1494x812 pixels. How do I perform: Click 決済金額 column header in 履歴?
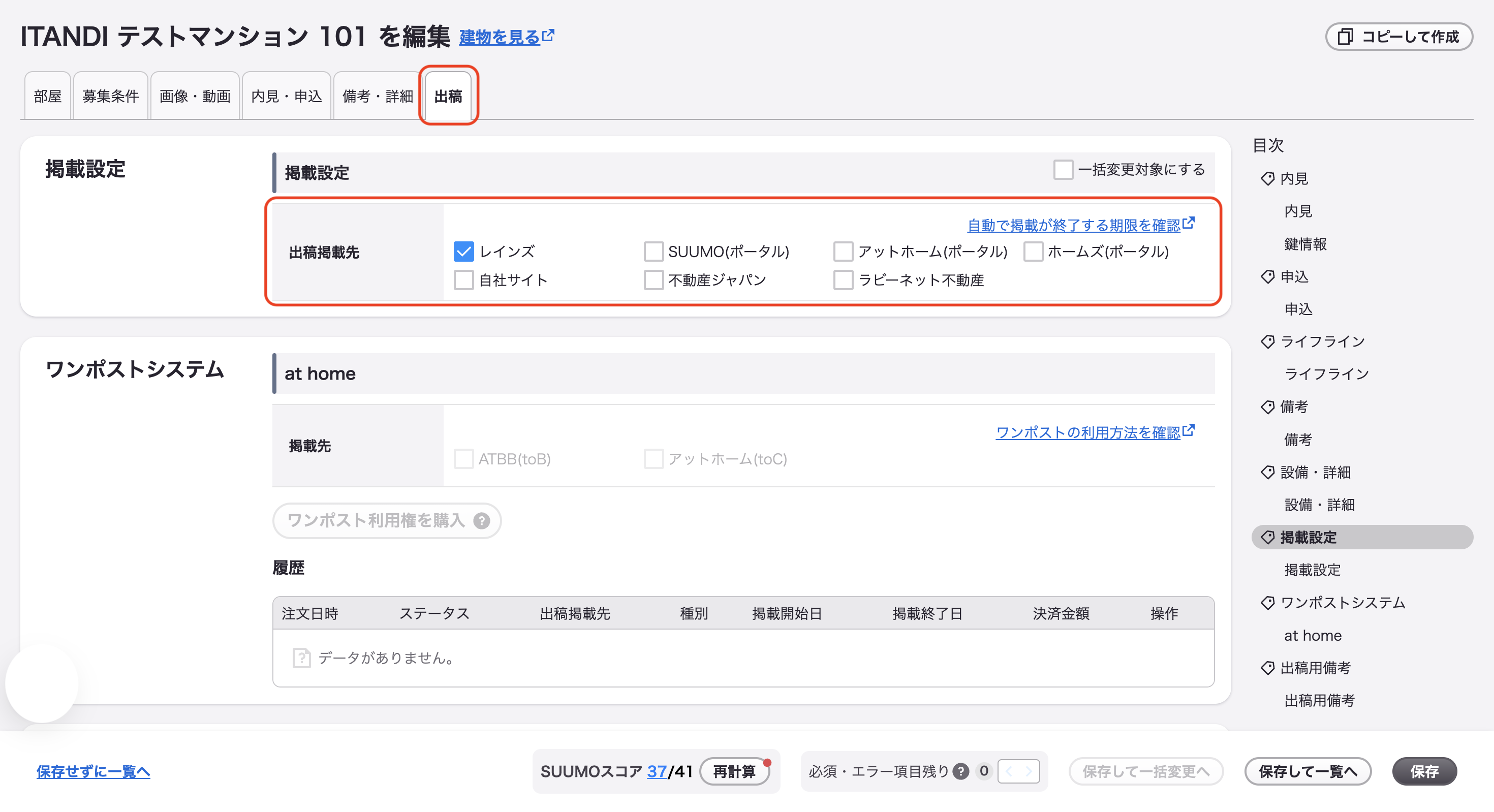click(1061, 614)
